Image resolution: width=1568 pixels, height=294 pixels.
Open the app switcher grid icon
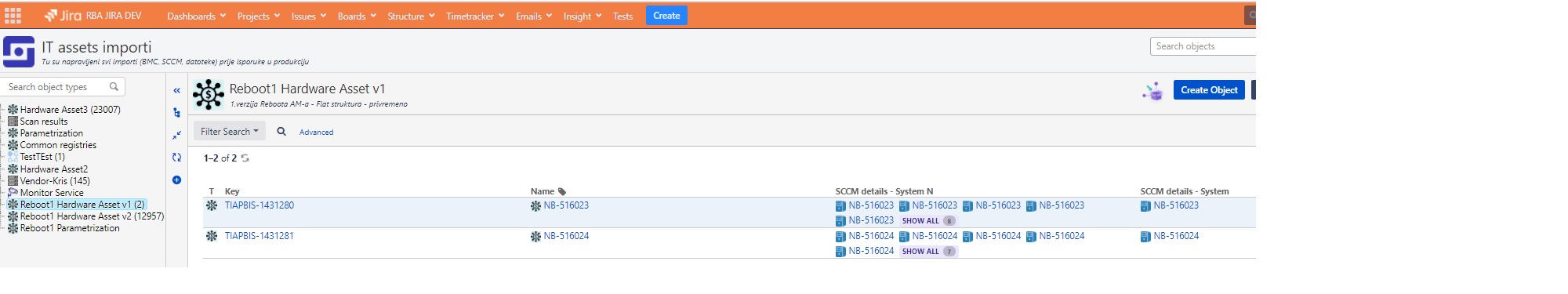pyautogui.click(x=13, y=16)
